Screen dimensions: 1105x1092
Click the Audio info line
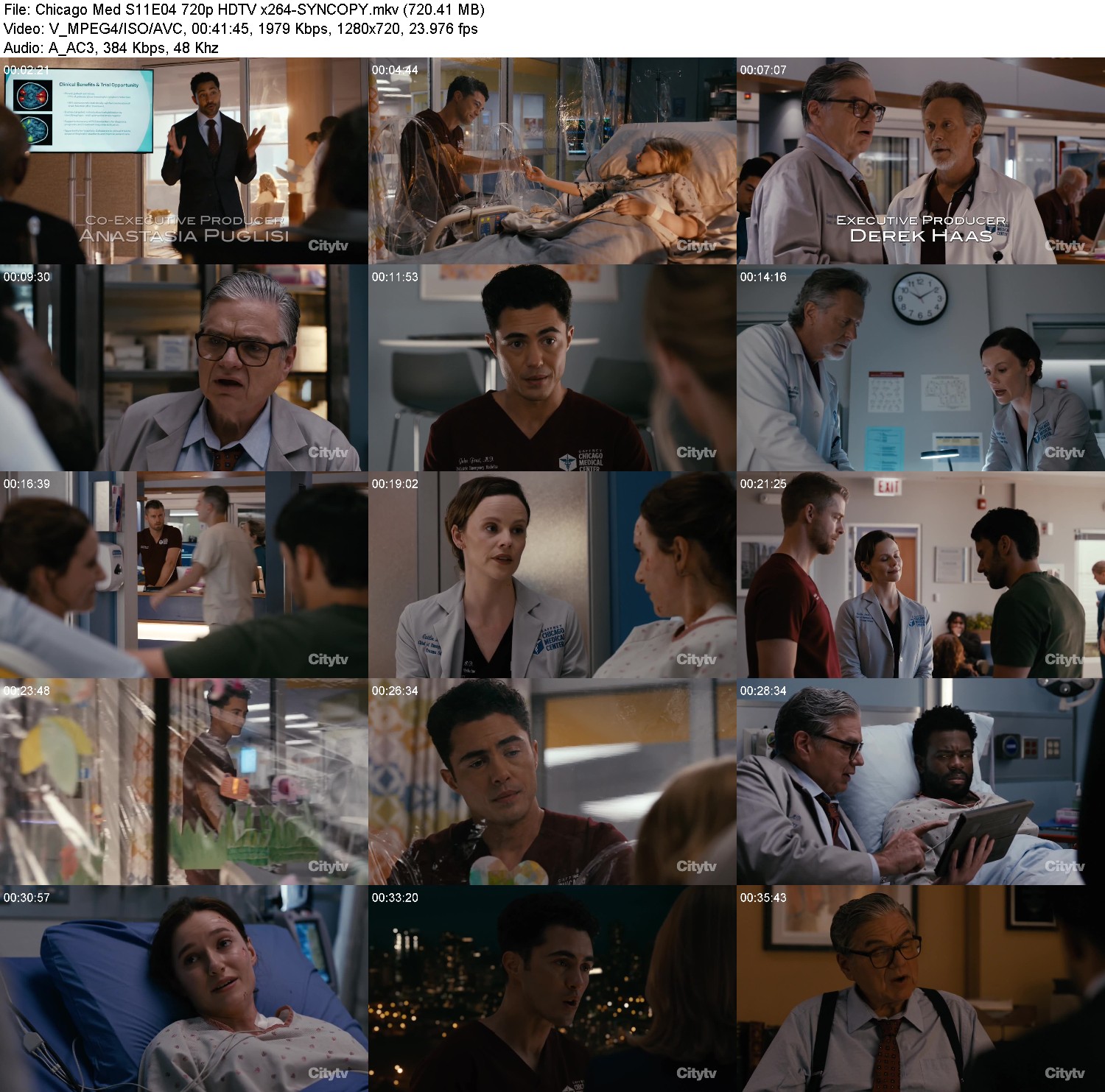[x=111, y=48]
